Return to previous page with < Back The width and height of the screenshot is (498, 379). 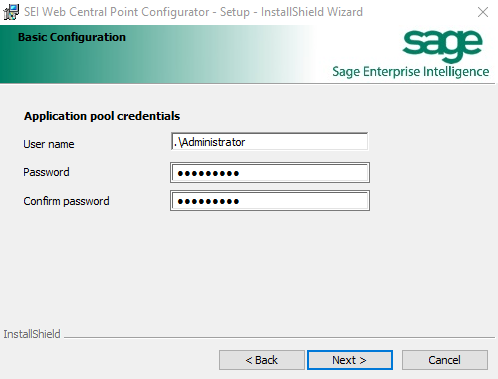[x=262, y=360]
